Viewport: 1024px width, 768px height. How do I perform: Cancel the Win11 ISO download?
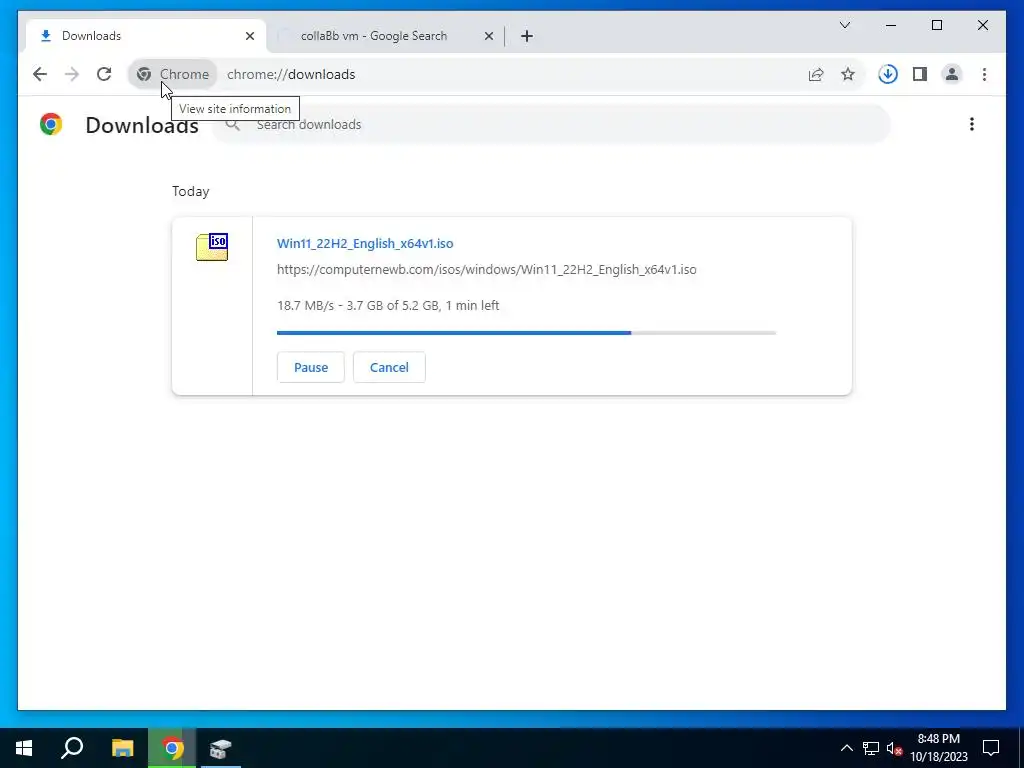389,367
